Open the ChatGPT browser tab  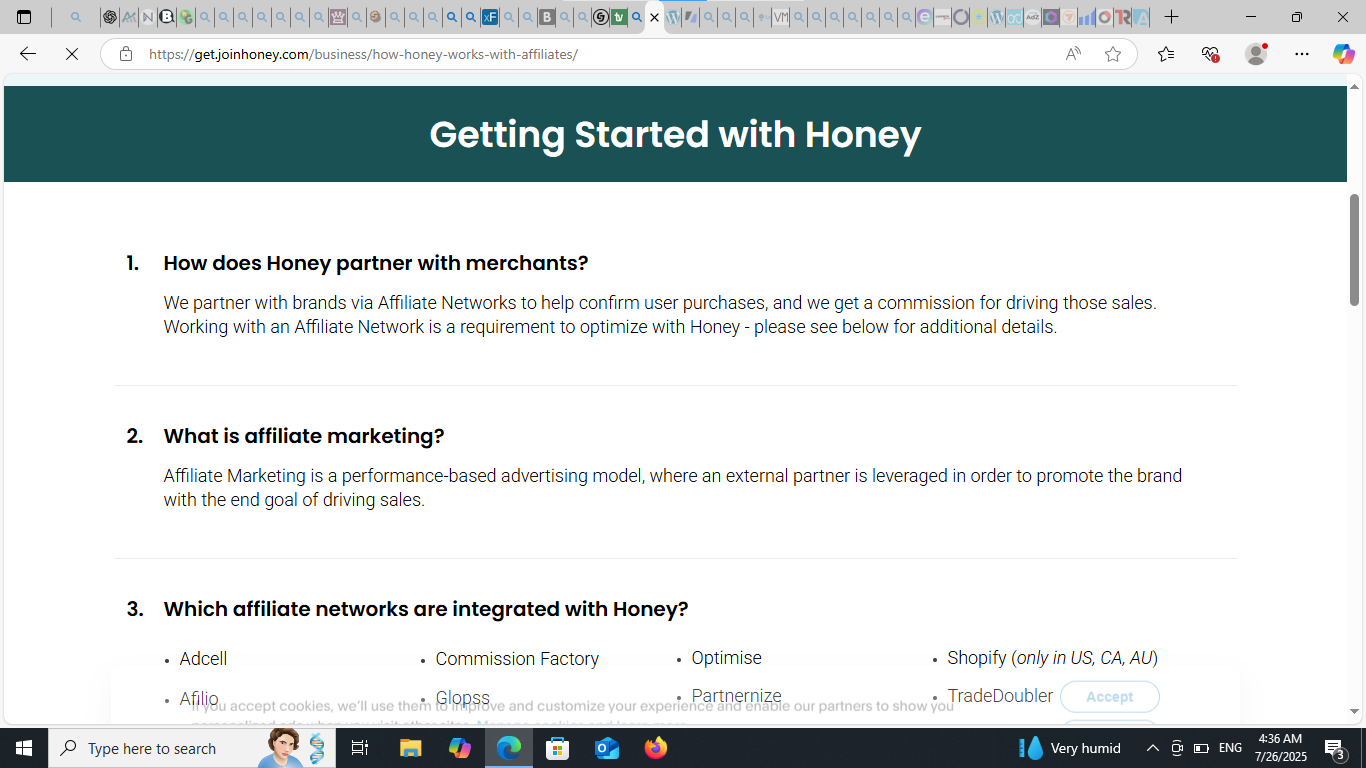coord(109,17)
